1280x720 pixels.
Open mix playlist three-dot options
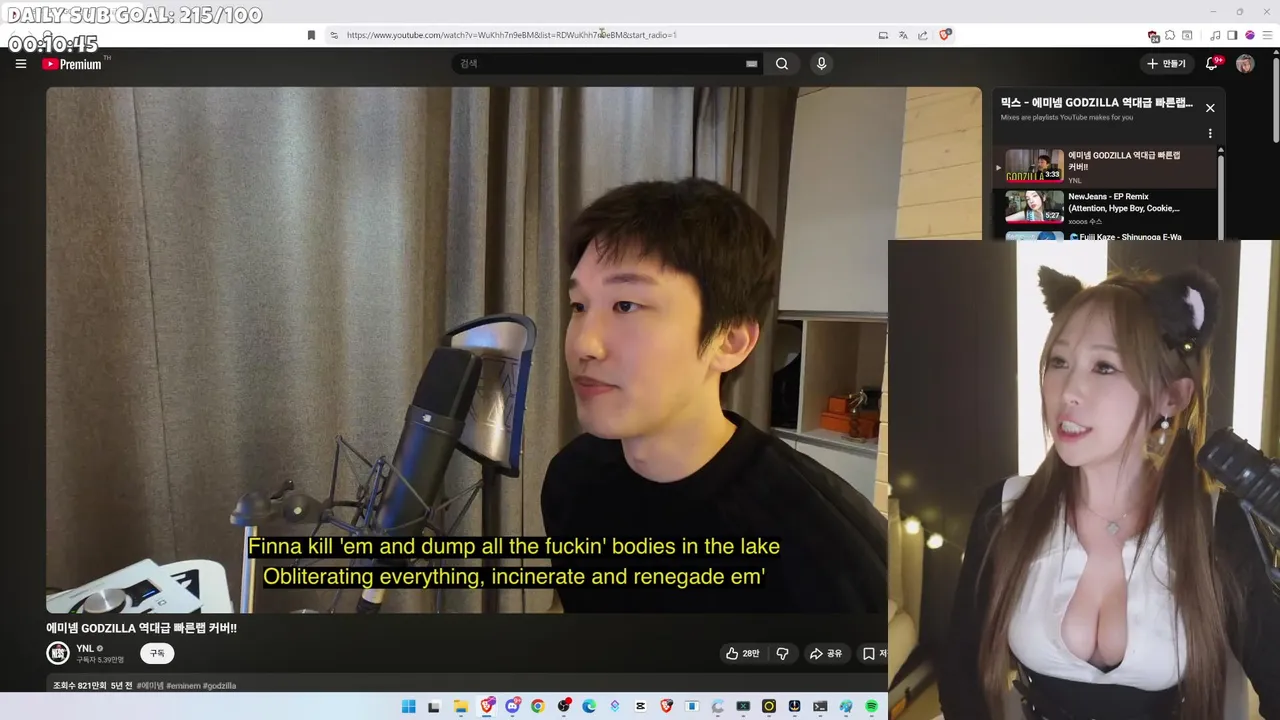pos(1210,133)
